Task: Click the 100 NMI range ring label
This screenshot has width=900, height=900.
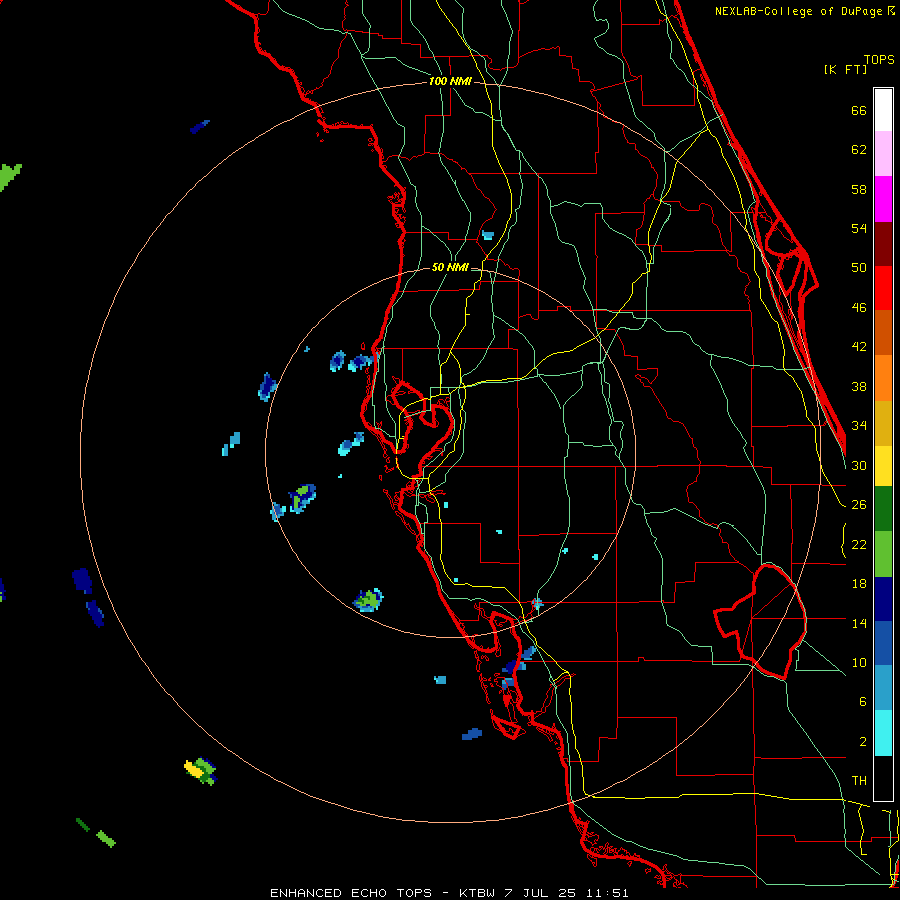Action: pos(450,81)
